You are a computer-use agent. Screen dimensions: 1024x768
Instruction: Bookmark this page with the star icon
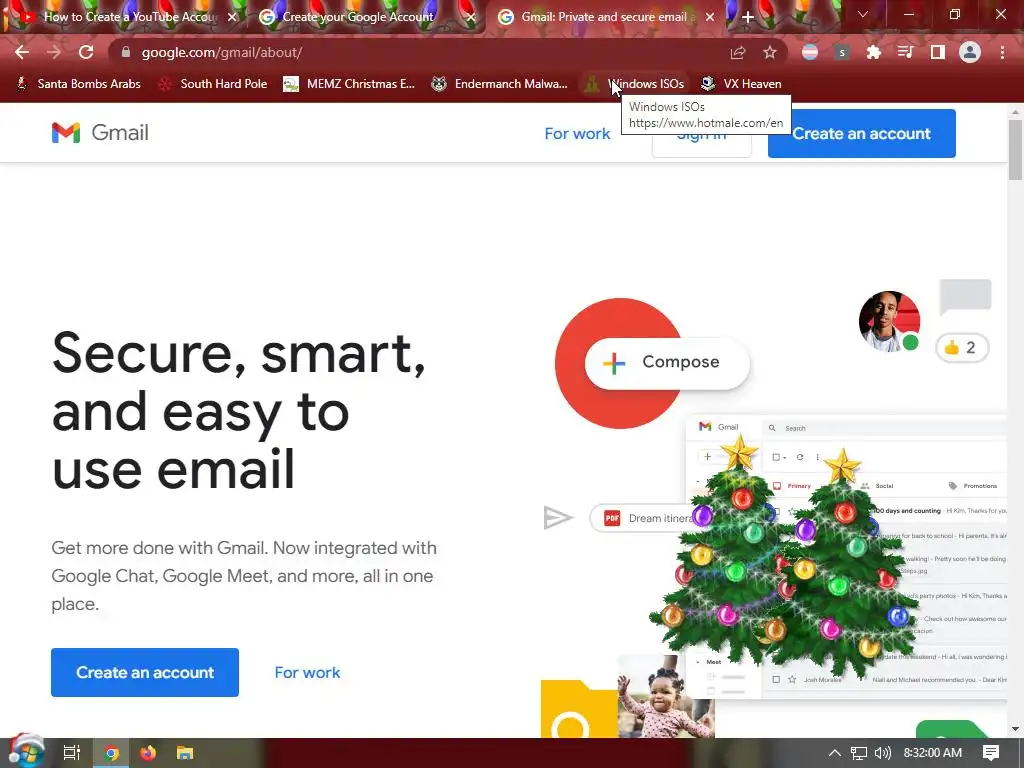coord(770,52)
